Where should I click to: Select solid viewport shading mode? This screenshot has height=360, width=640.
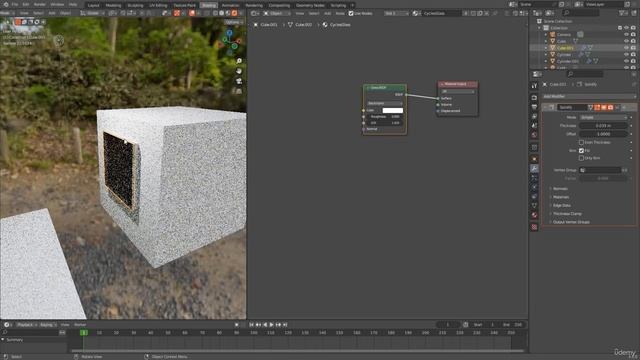[x=222, y=13]
